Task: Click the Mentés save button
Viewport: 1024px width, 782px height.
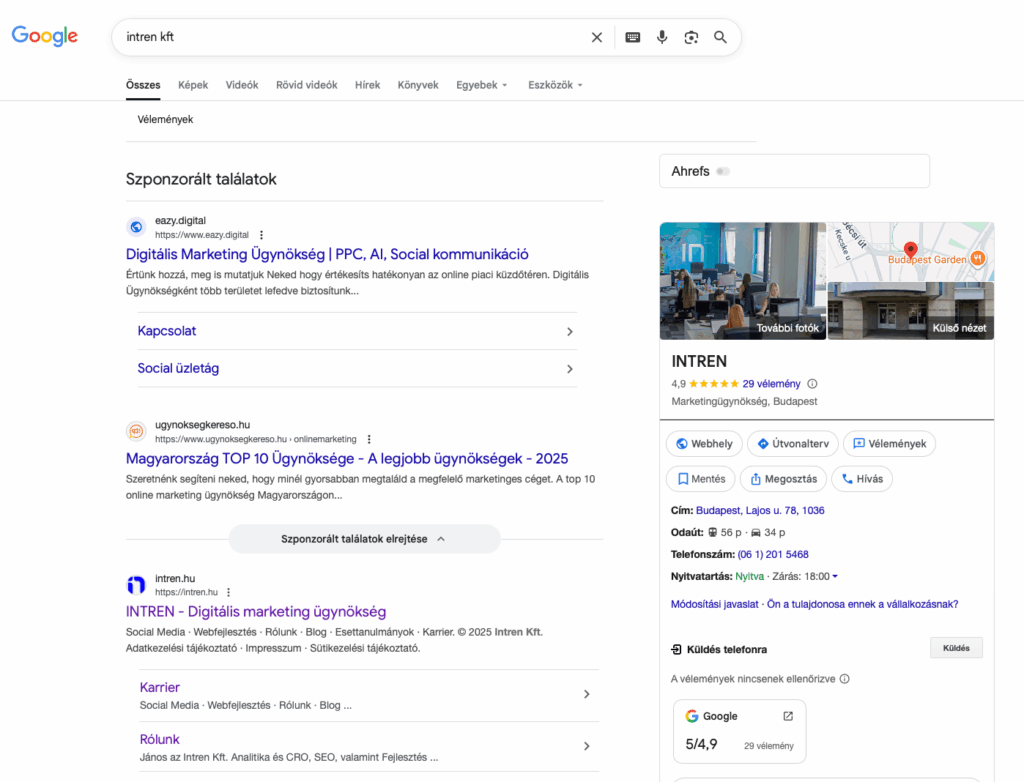Action: click(701, 479)
